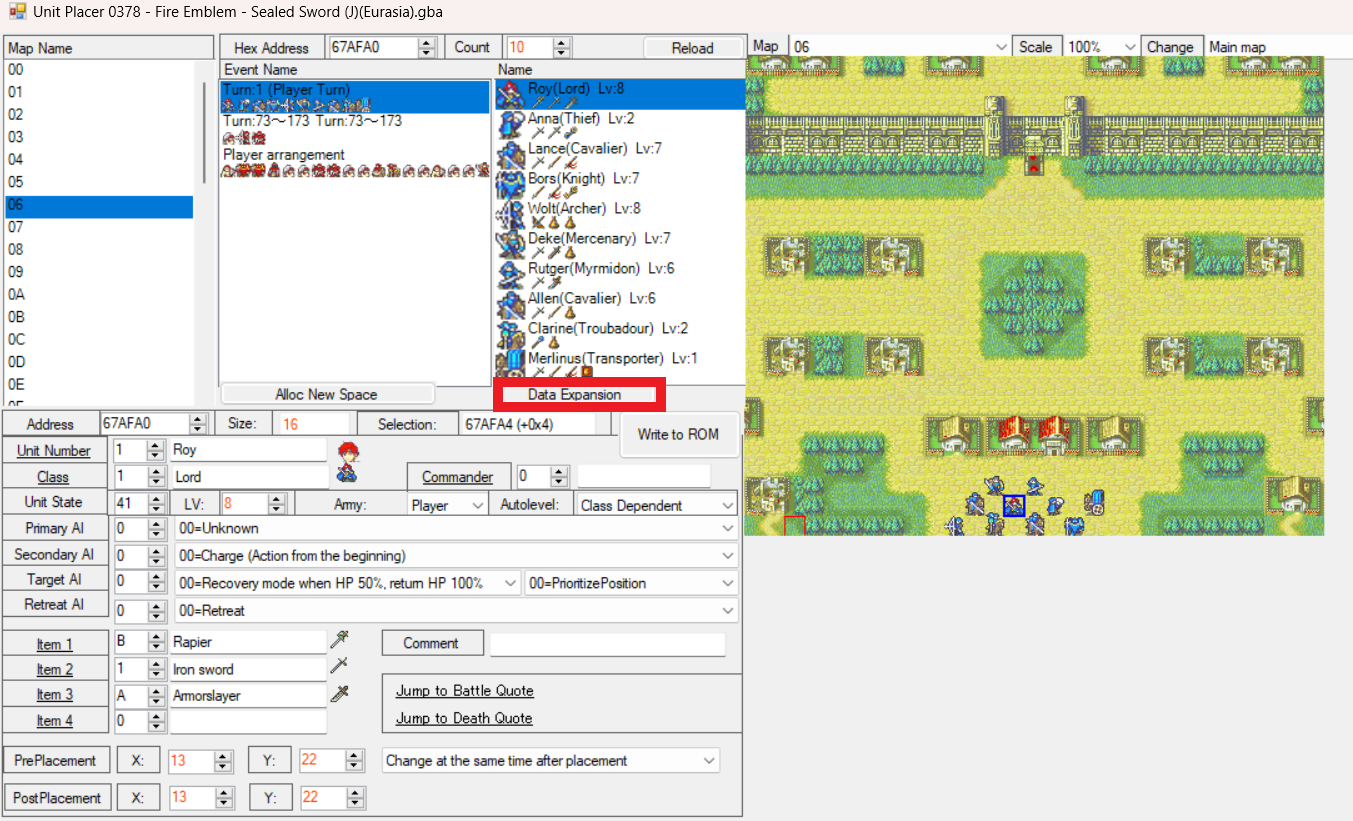Select Merlinus (Transporter) unit entry
The height and width of the screenshot is (821, 1353).
pos(596,358)
